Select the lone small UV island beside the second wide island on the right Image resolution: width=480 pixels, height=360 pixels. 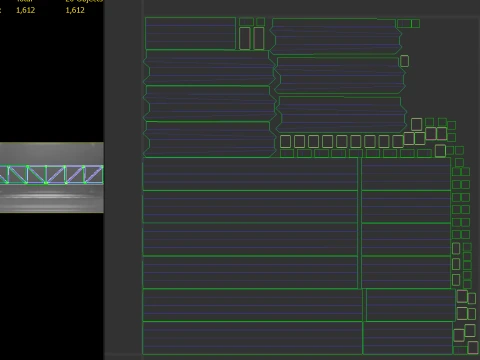(404, 61)
